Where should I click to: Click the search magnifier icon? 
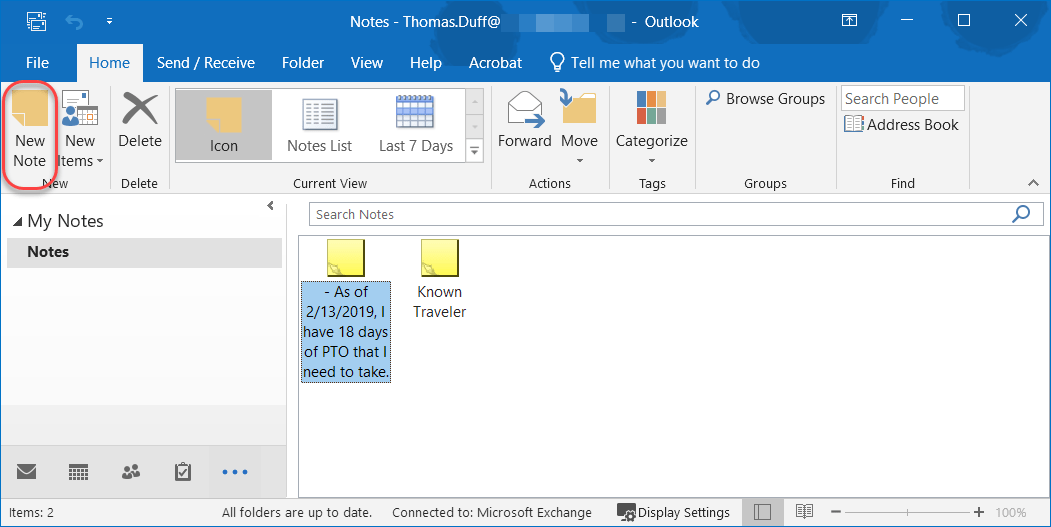(x=1021, y=215)
